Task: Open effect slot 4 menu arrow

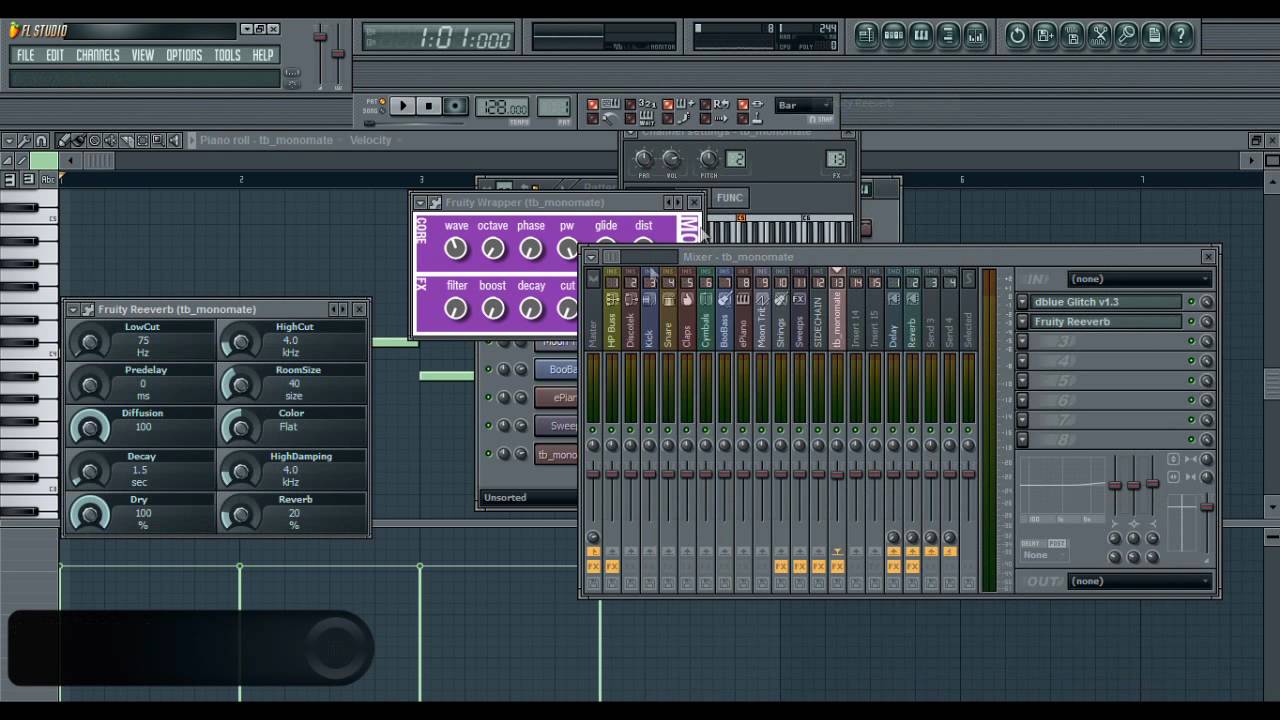Action: pos(1022,361)
